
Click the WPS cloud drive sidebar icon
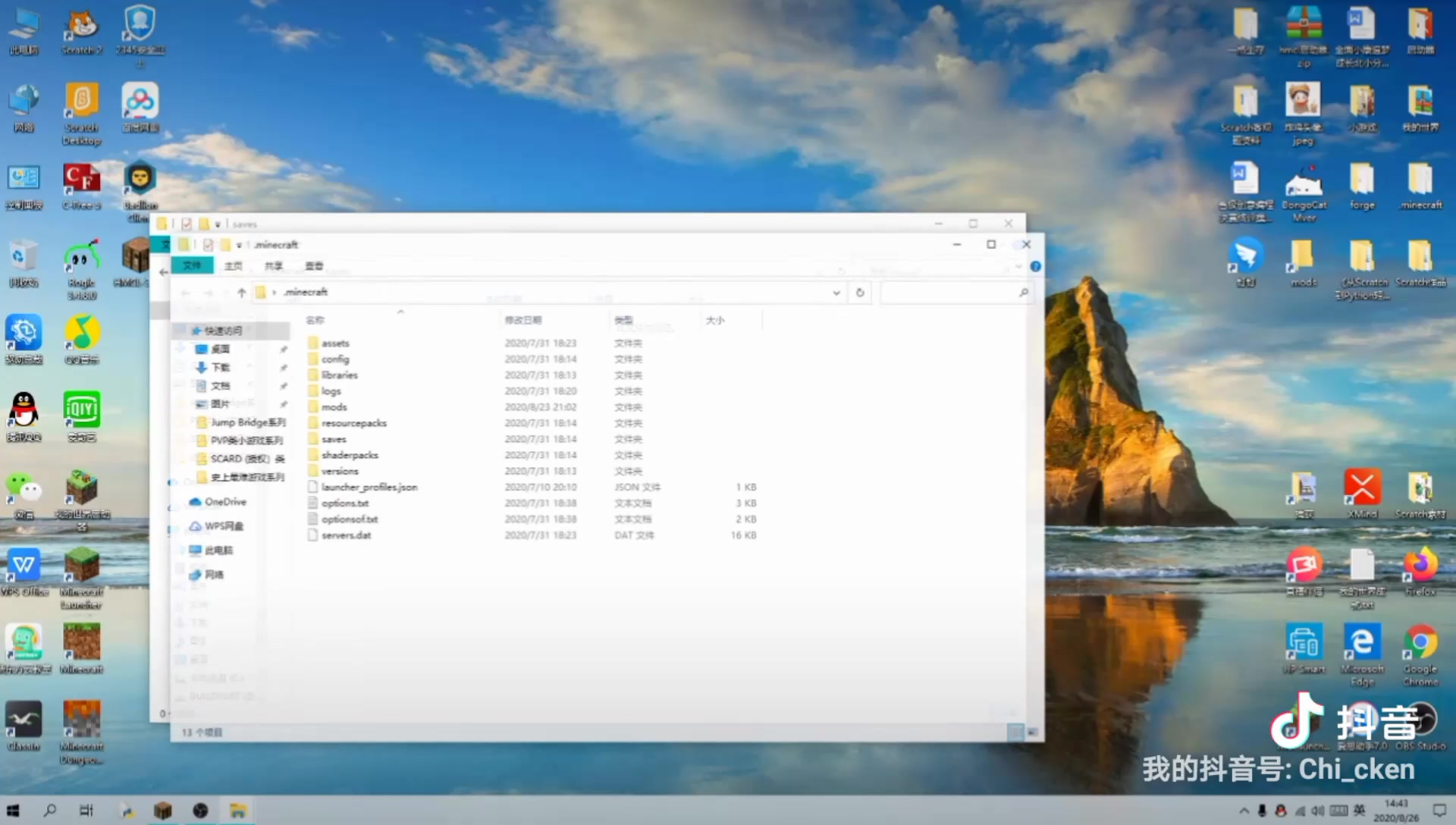pyautogui.click(x=196, y=526)
